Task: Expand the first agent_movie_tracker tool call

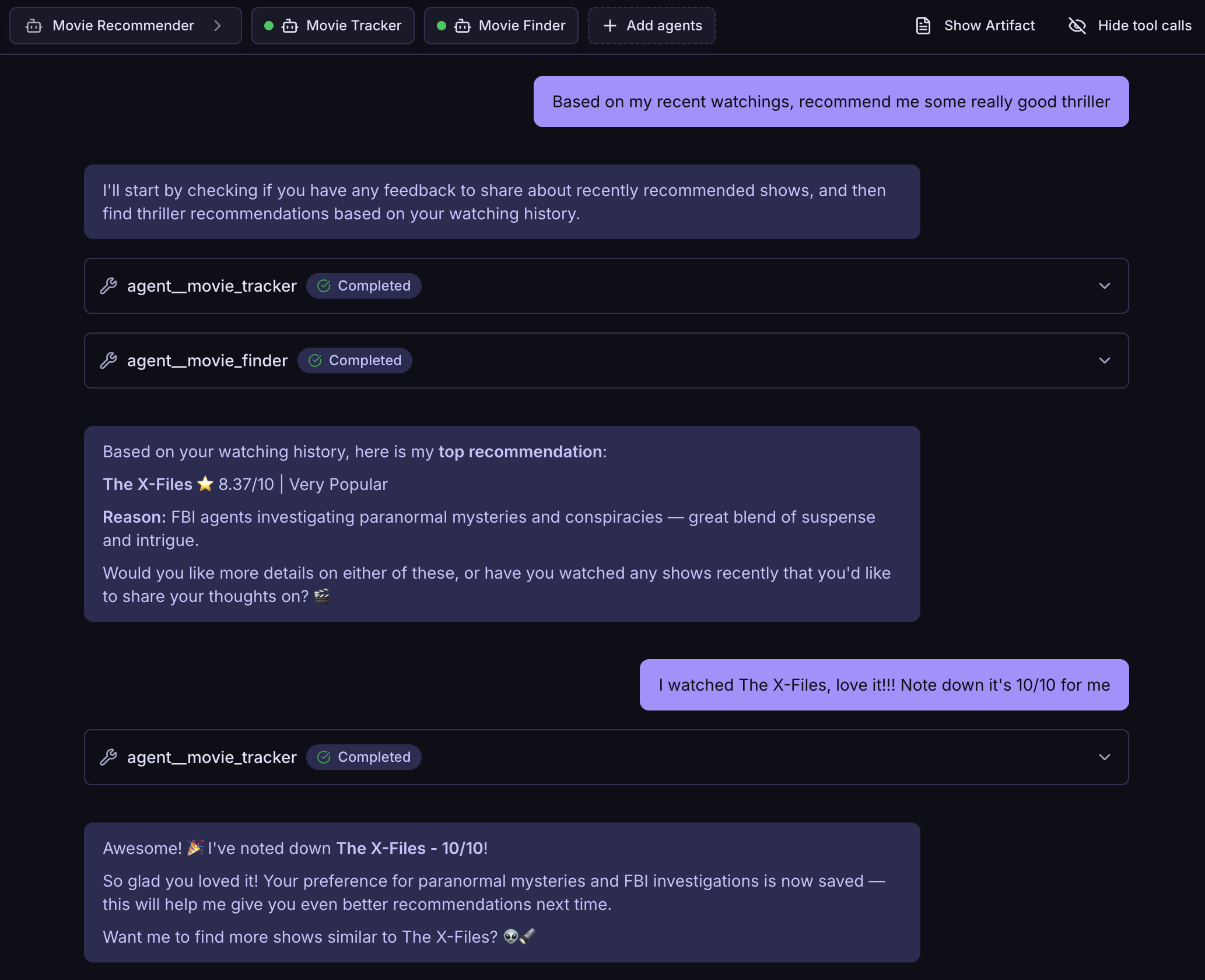Action: coord(1104,286)
